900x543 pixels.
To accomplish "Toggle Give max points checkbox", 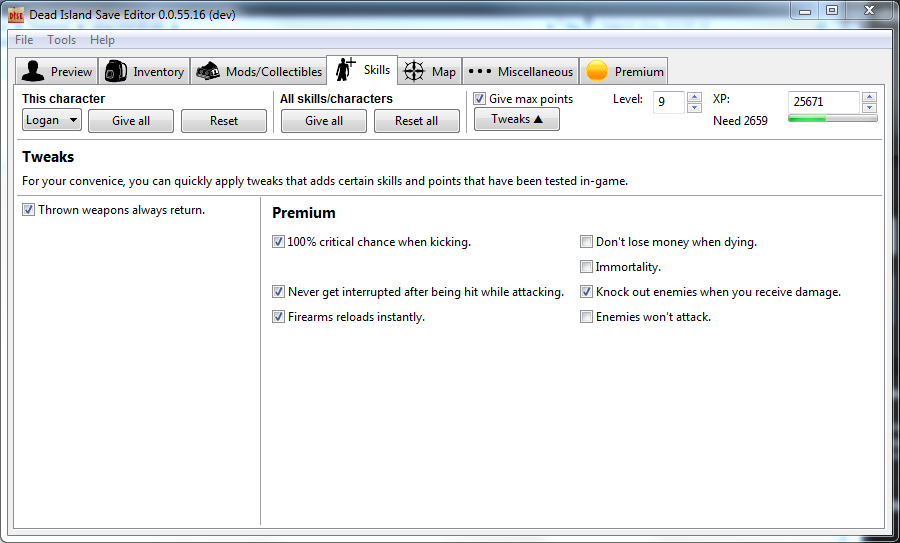I will tap(480, 99).
